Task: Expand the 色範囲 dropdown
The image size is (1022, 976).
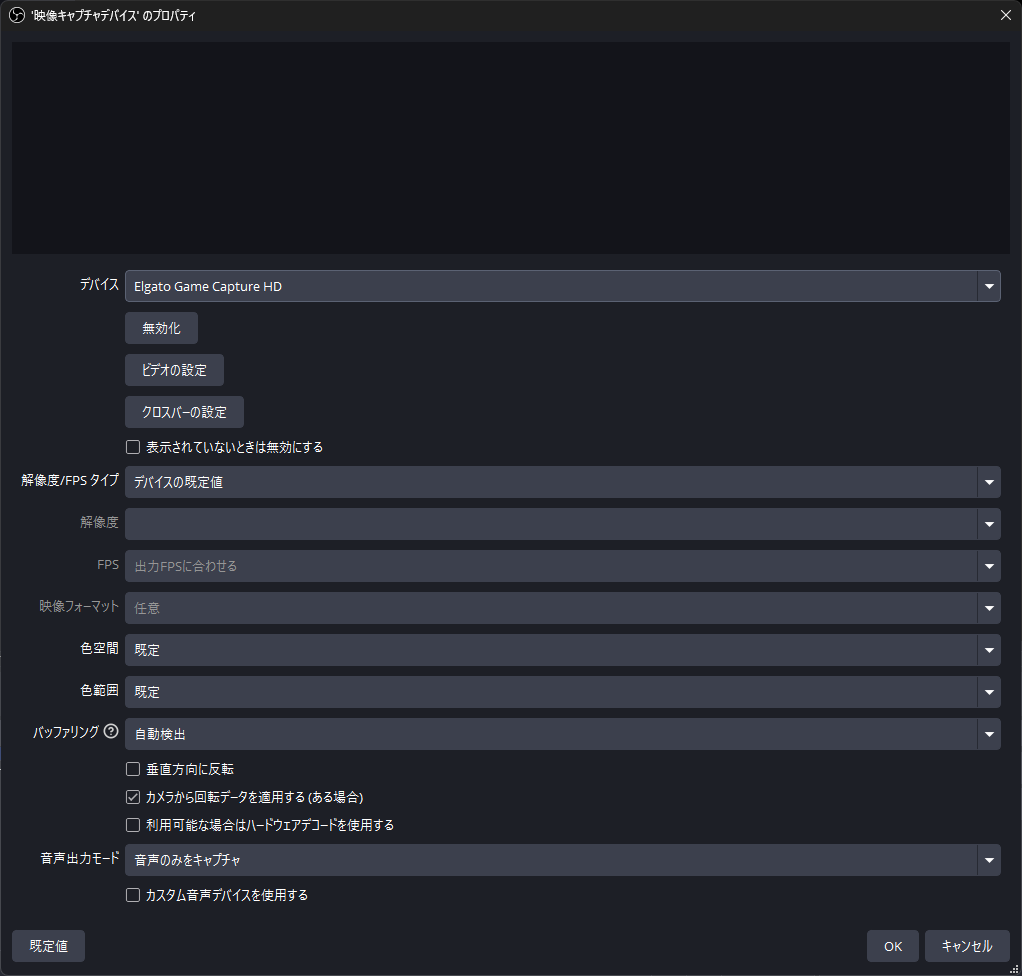Action: pos(562,692)
